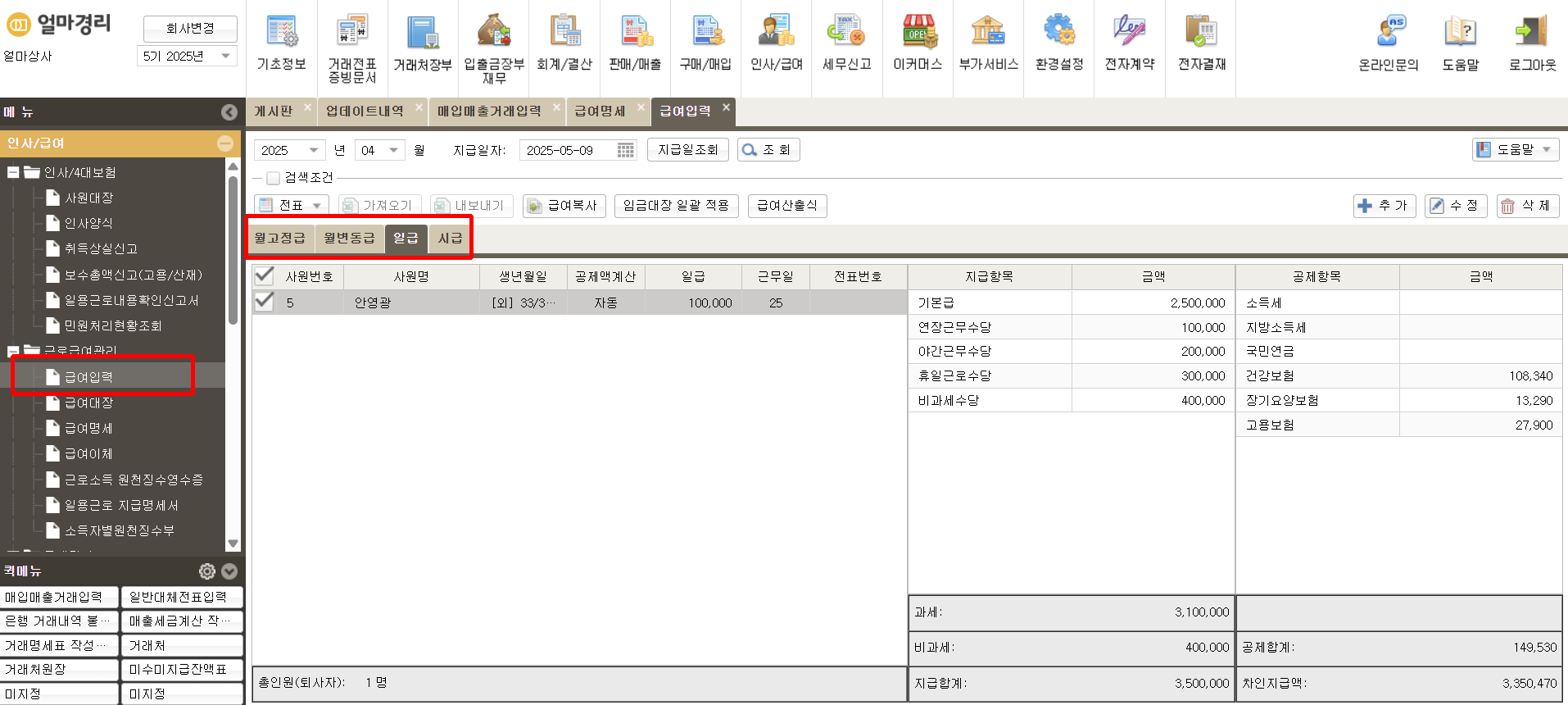This screenshot has height=705, width=1568.
Task: Open quick menu 미수미지급잔액표
Action: coord(182,670)
